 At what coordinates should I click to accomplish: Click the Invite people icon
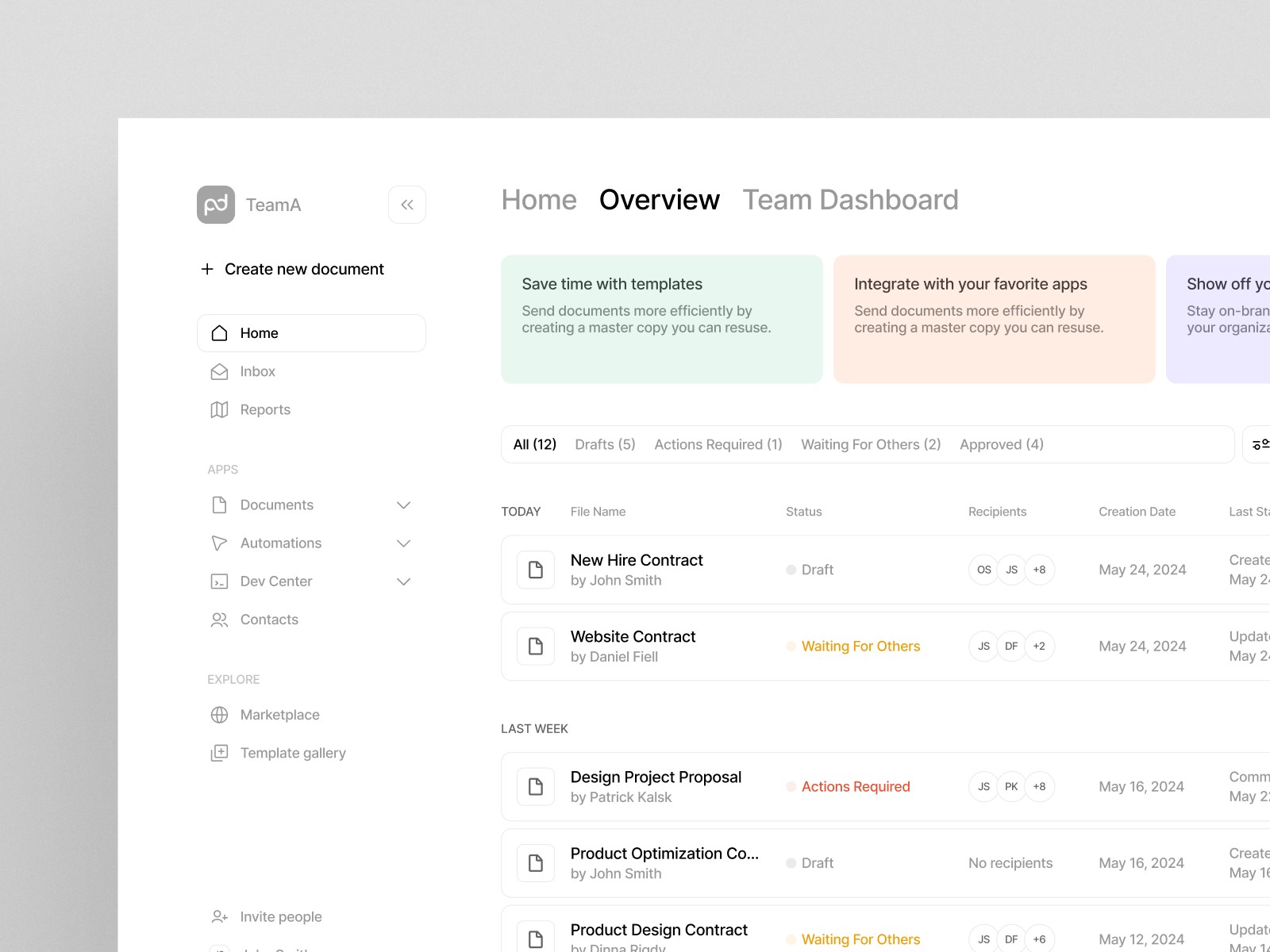tap(220, 917)
